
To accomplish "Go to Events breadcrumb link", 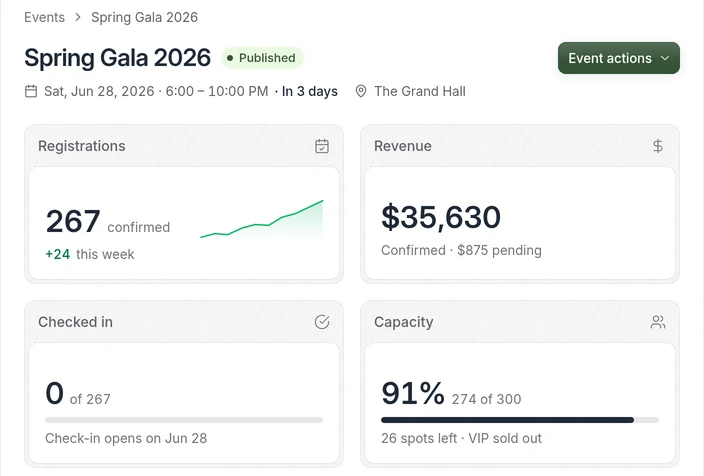I will tap(44, 17).
